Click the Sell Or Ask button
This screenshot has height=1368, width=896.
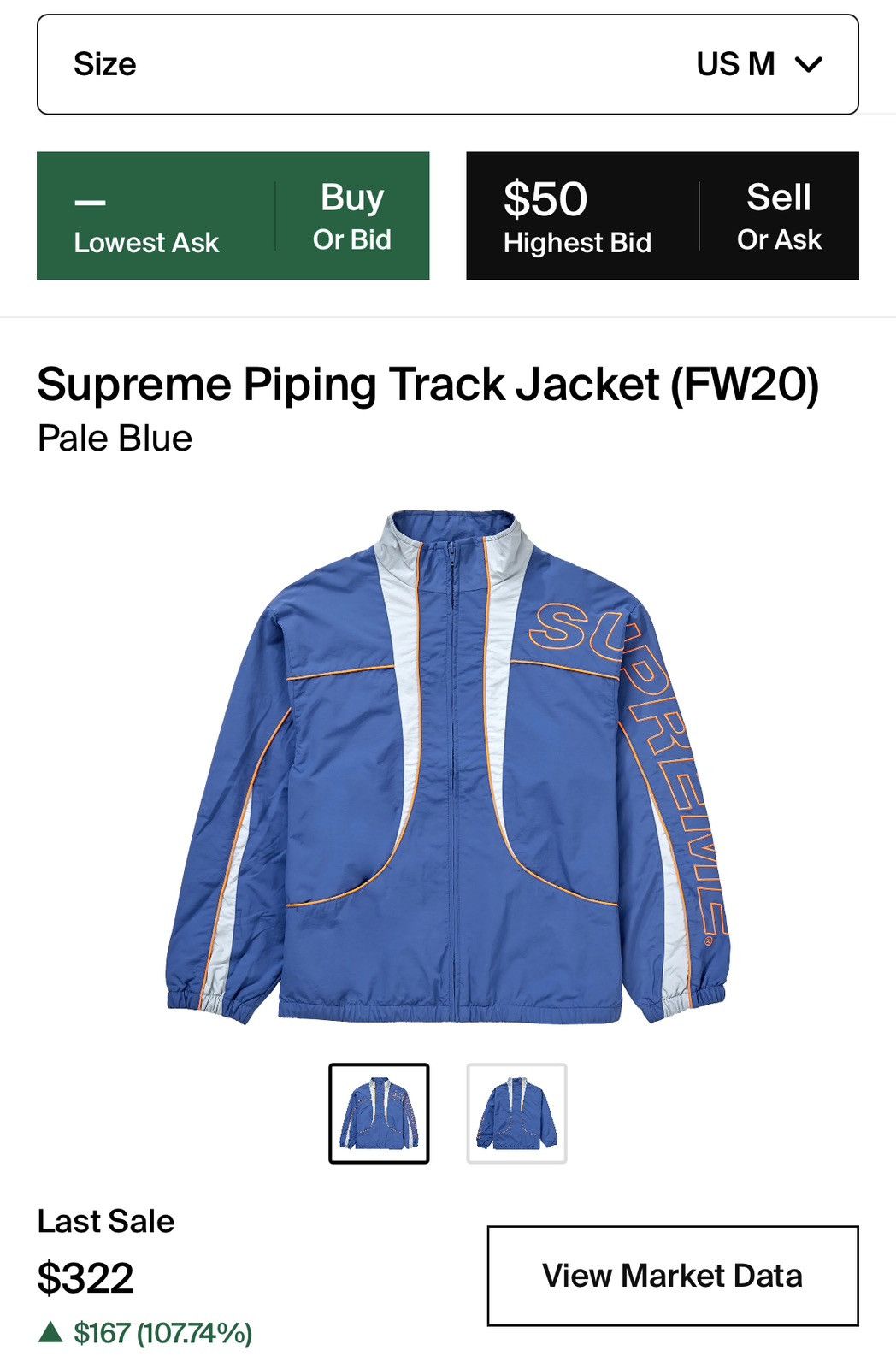coord(779,216)
